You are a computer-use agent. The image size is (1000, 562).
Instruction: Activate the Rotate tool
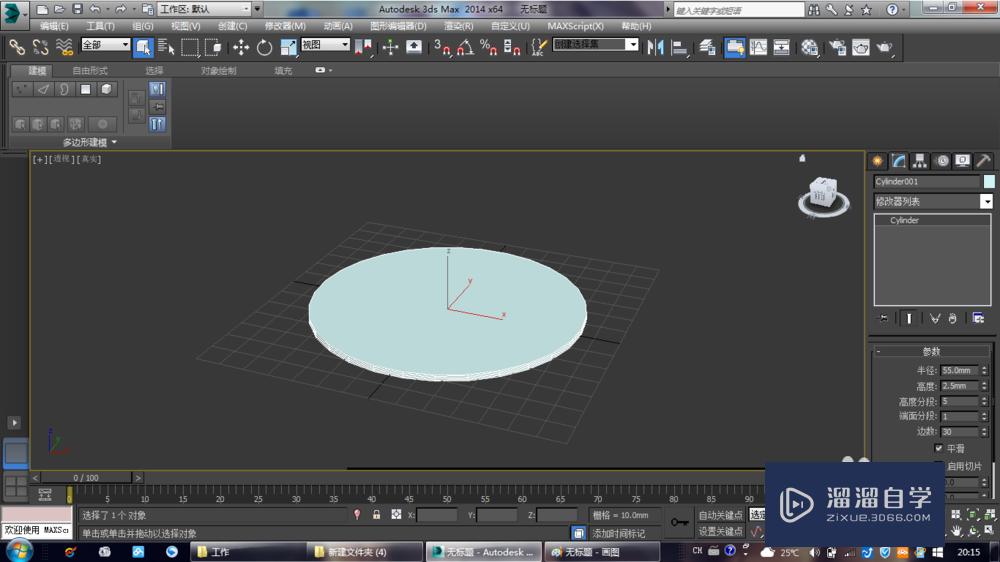click(x=264, y=47)
